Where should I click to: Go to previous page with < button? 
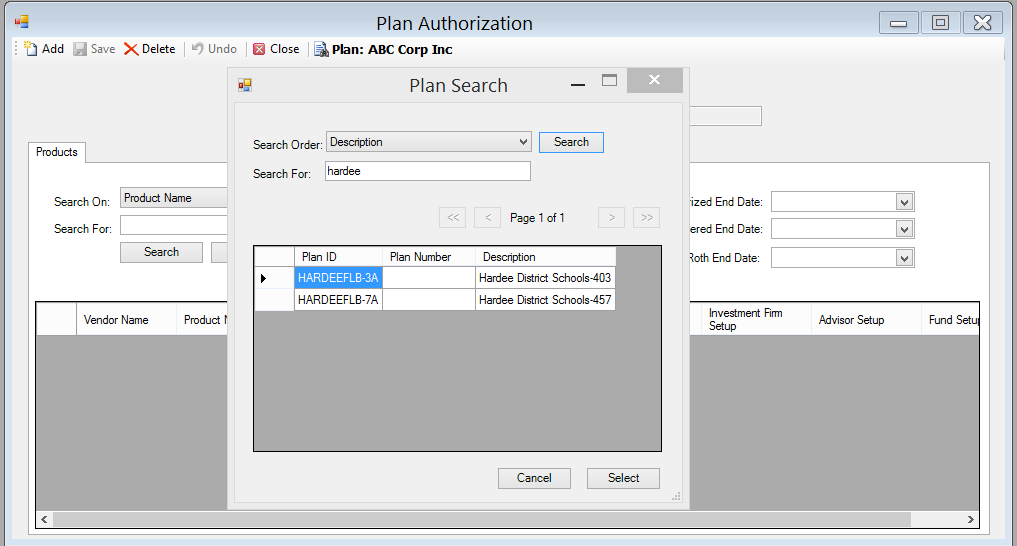point(488,217)
